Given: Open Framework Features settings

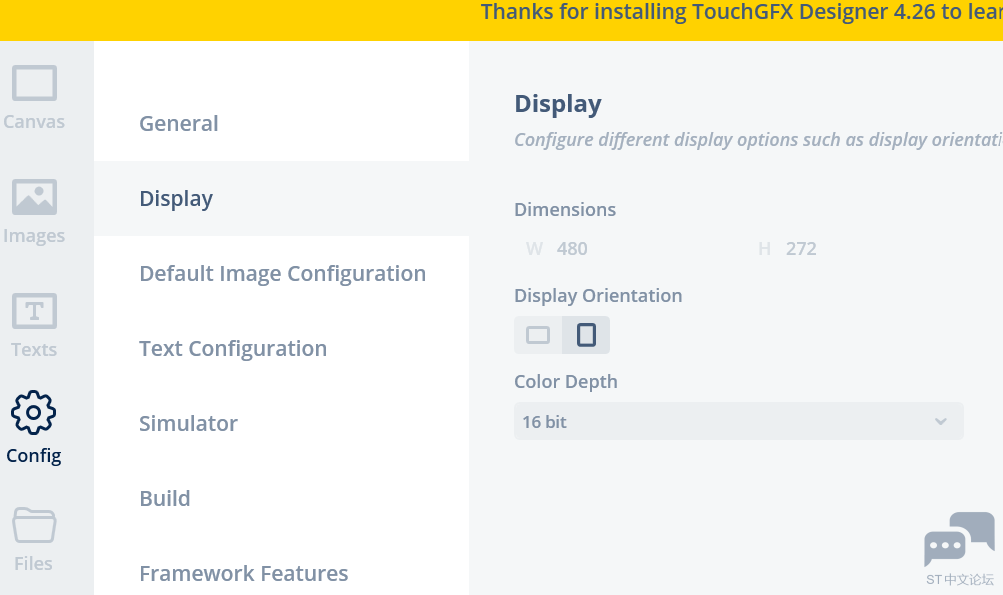Looking at the screenshot, I should [x=281, y=573].
